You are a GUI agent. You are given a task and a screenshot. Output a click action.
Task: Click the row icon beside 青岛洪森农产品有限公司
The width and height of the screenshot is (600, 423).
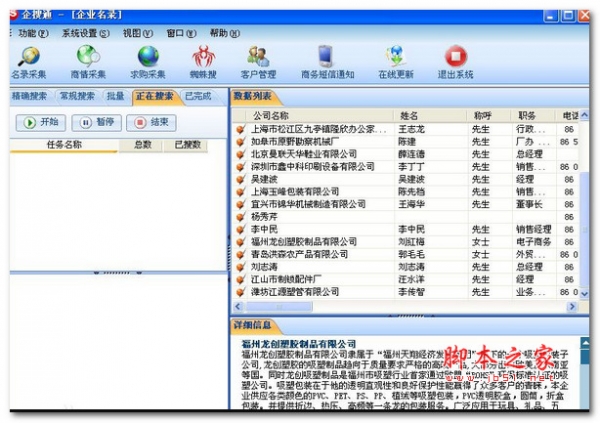tap(240, 255)
